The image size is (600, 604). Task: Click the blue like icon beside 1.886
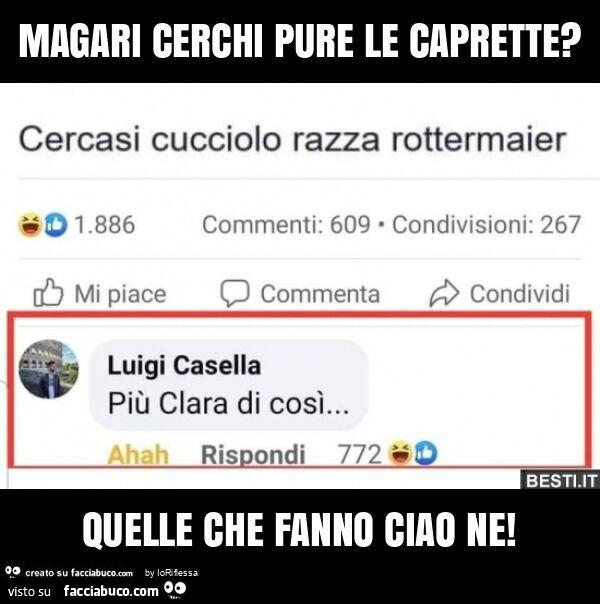[x=55, y=225]
